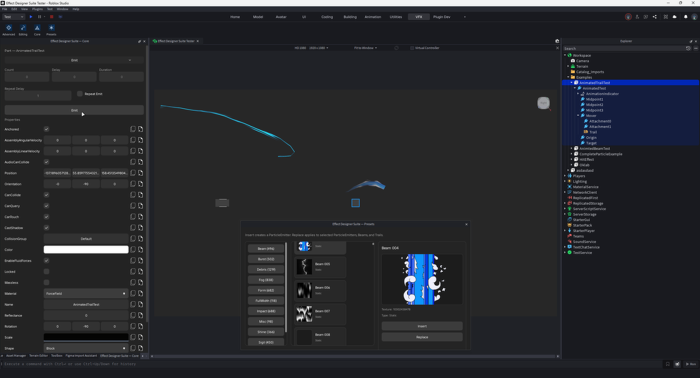Copy the Material property value
Image resolution: width=700 pixels, height=378 pixels.
133,293
